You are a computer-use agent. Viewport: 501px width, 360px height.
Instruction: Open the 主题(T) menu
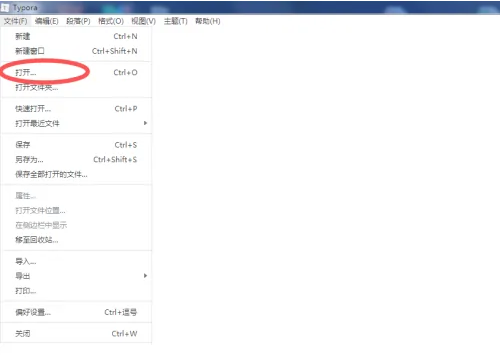pos(176,21)
